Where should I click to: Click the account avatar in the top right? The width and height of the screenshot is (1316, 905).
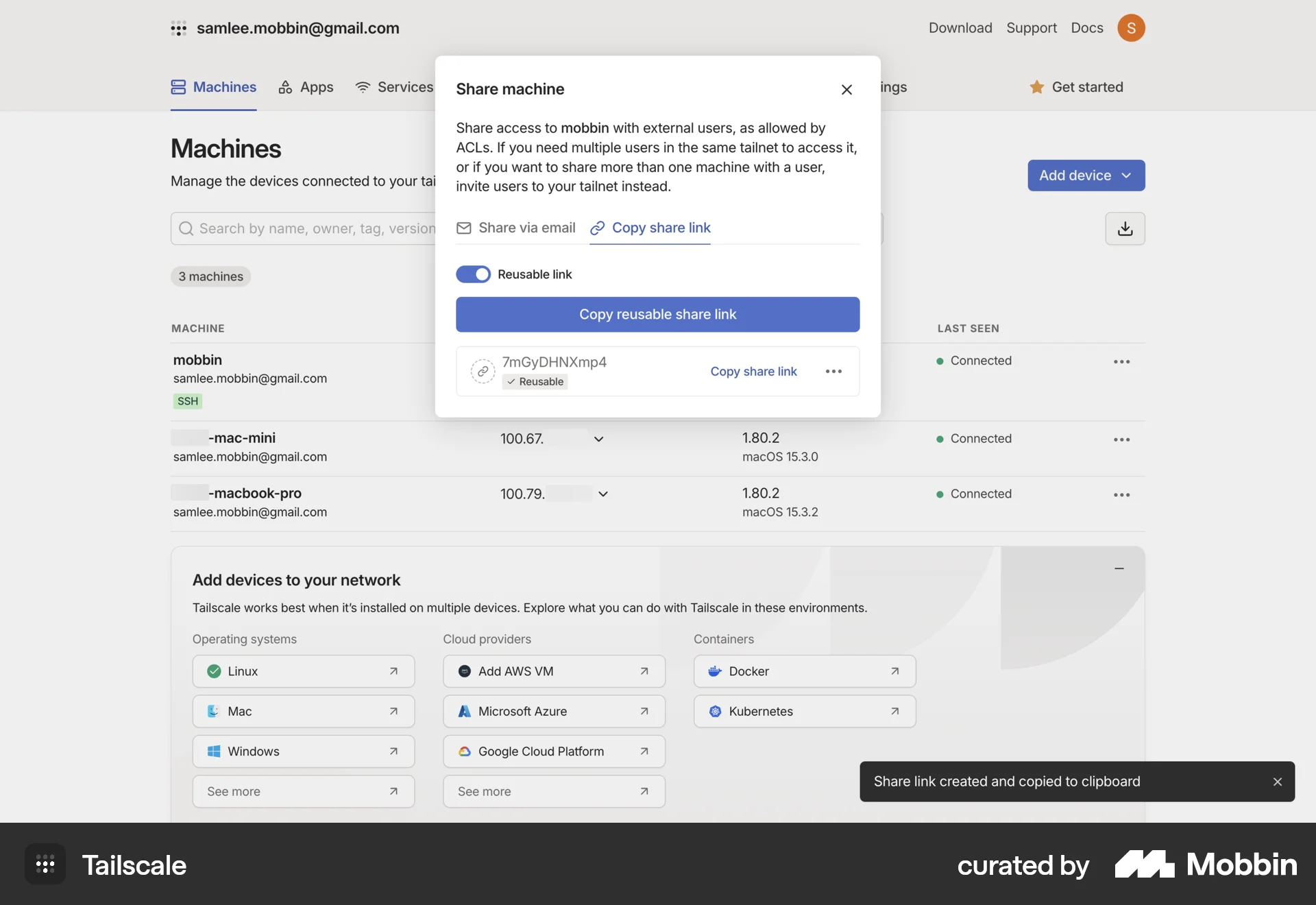click(1132, 28)
